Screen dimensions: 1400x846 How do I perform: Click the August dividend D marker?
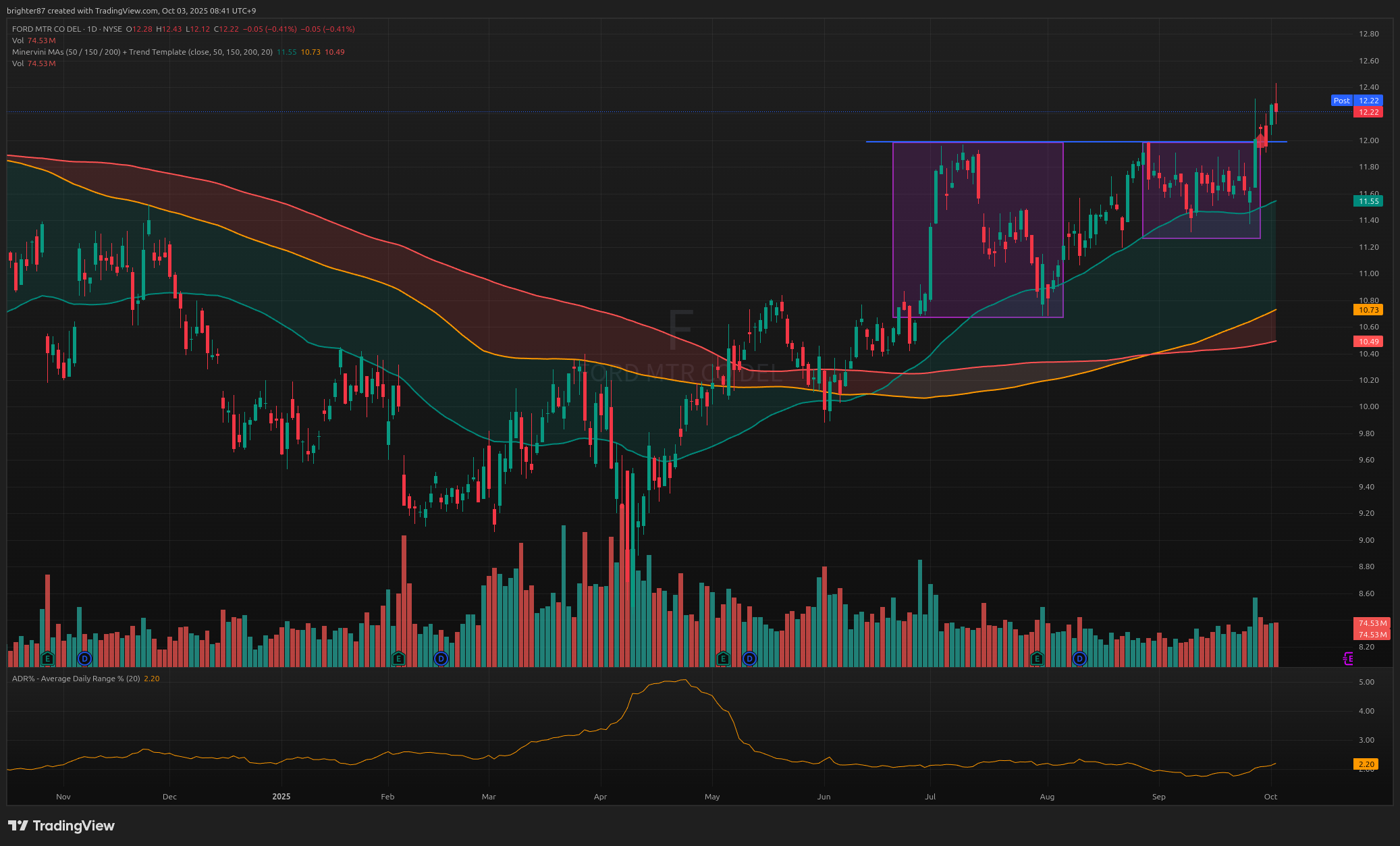1079,658
